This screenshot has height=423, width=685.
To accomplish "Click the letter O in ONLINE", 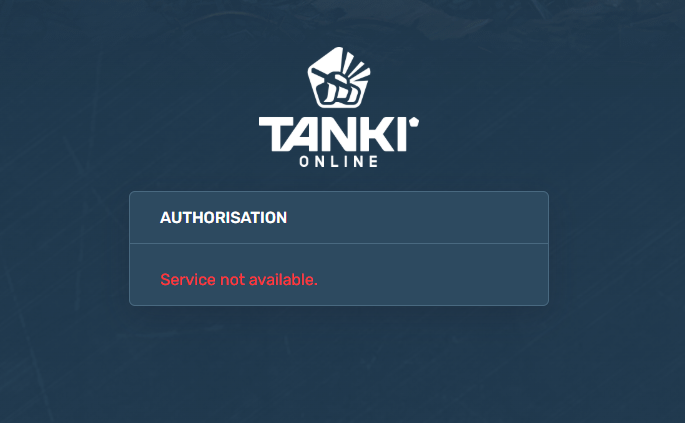I will (x=304, y=162).
